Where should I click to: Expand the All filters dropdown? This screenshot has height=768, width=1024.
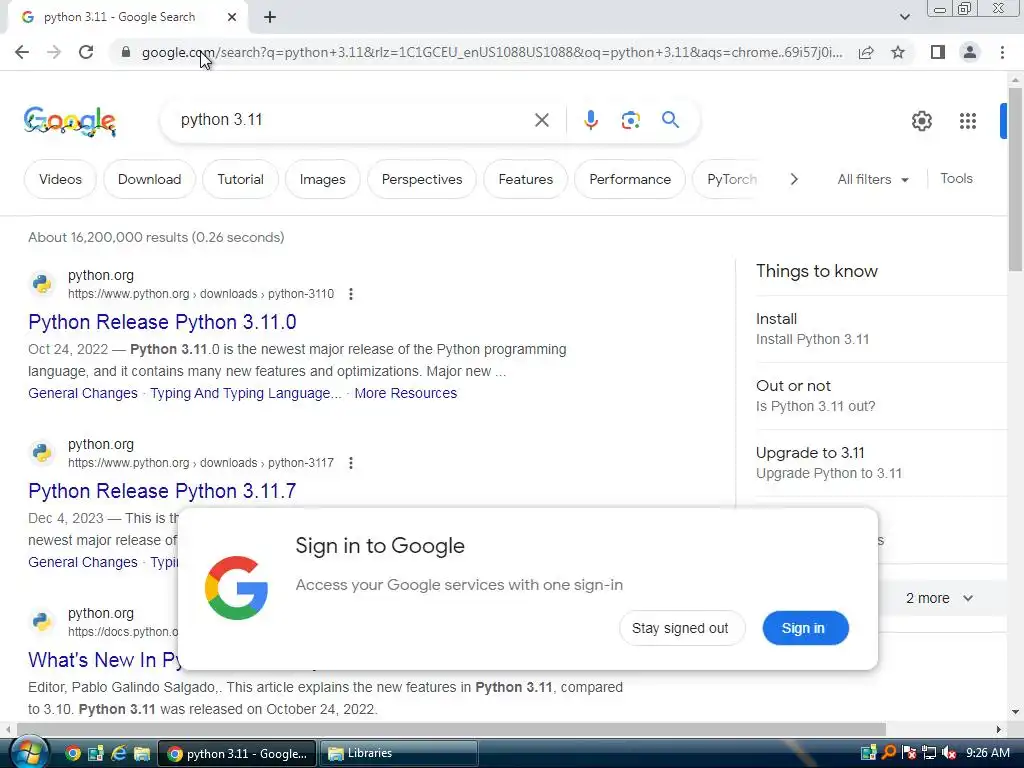(872, 179)
